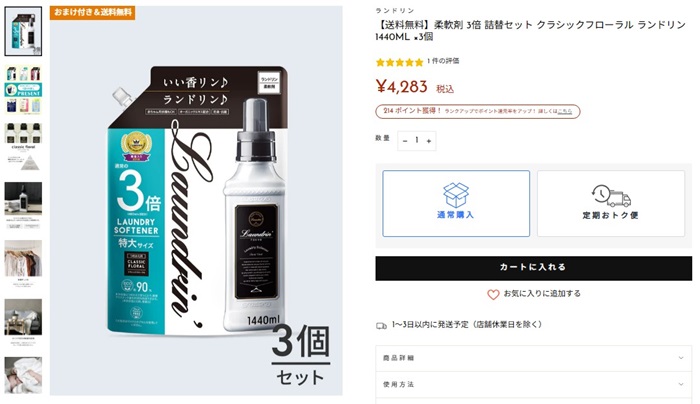
Task: Add item with カートに入れる button
Action: tap(533, 268)
